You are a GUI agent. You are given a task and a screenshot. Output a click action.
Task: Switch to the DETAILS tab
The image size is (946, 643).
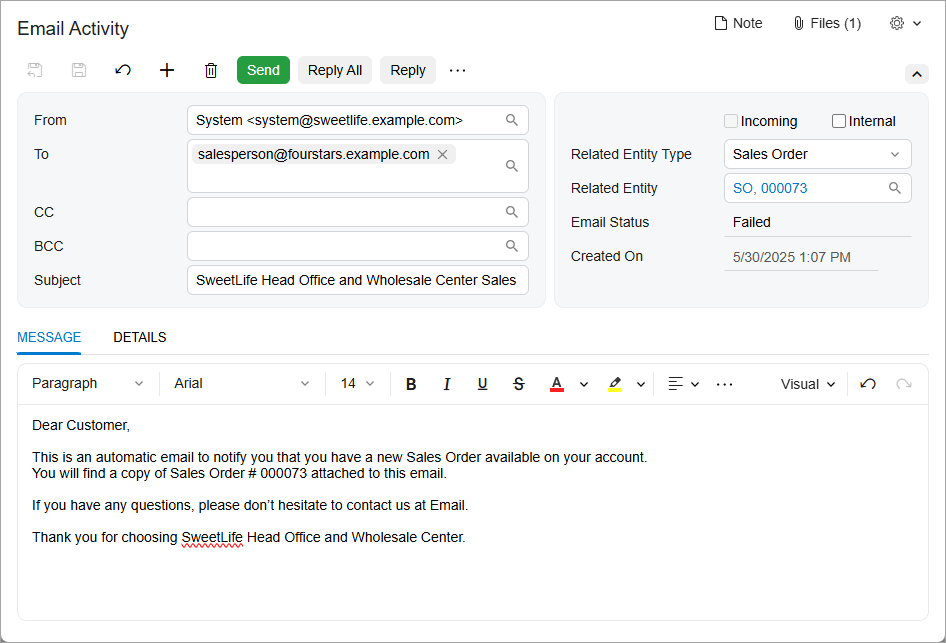(140, 337)
